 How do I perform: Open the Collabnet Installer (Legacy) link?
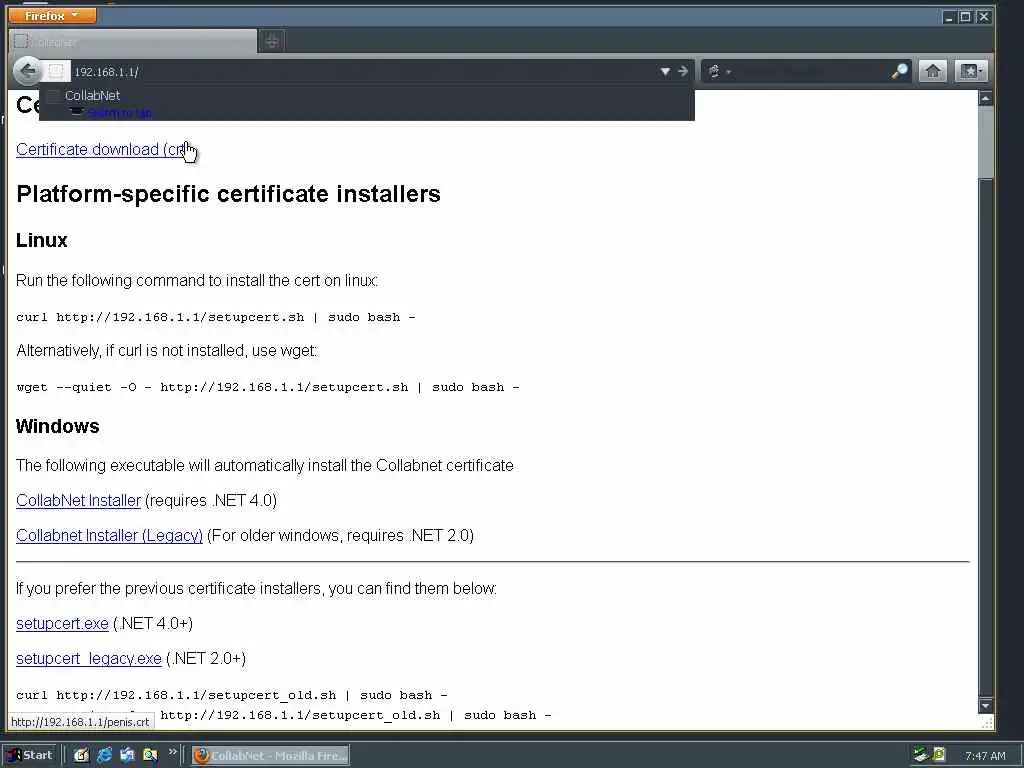(109, 536)
